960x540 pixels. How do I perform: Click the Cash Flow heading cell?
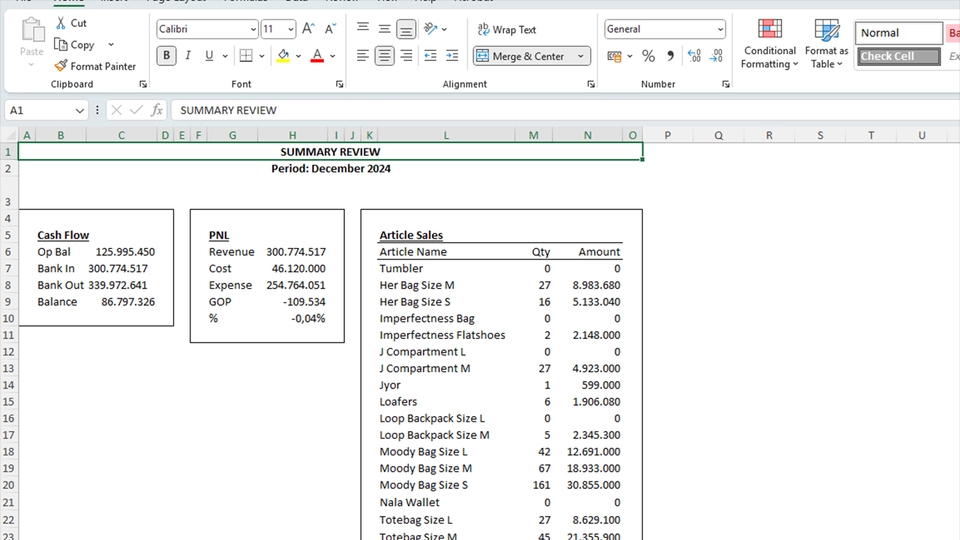(63, 235)
